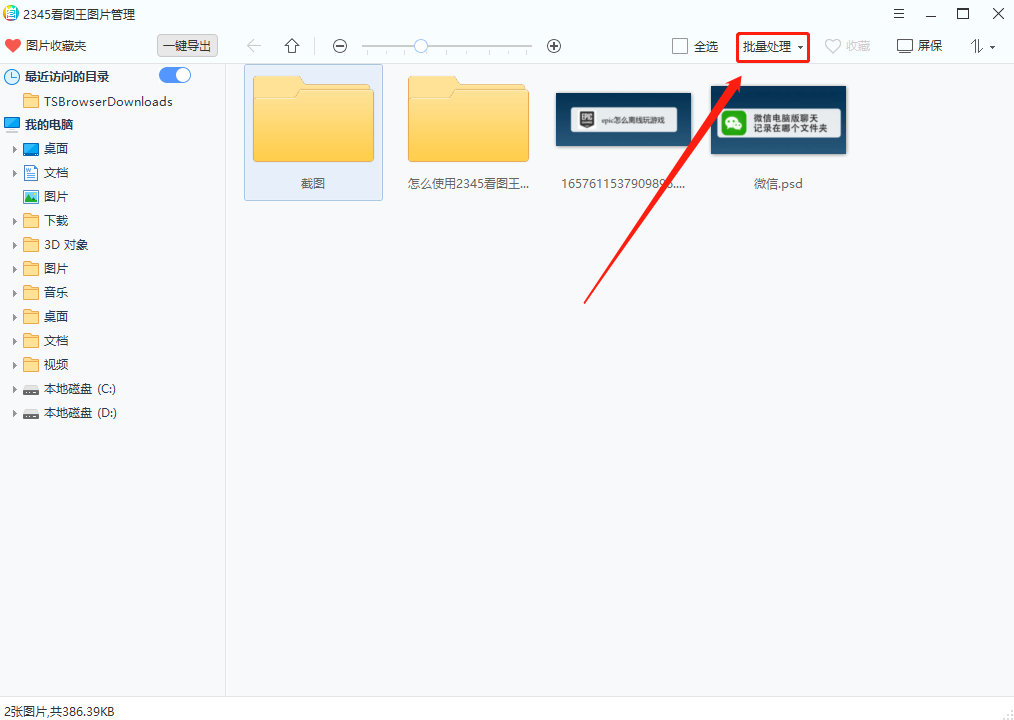Go up one folder level

point(292,46)
